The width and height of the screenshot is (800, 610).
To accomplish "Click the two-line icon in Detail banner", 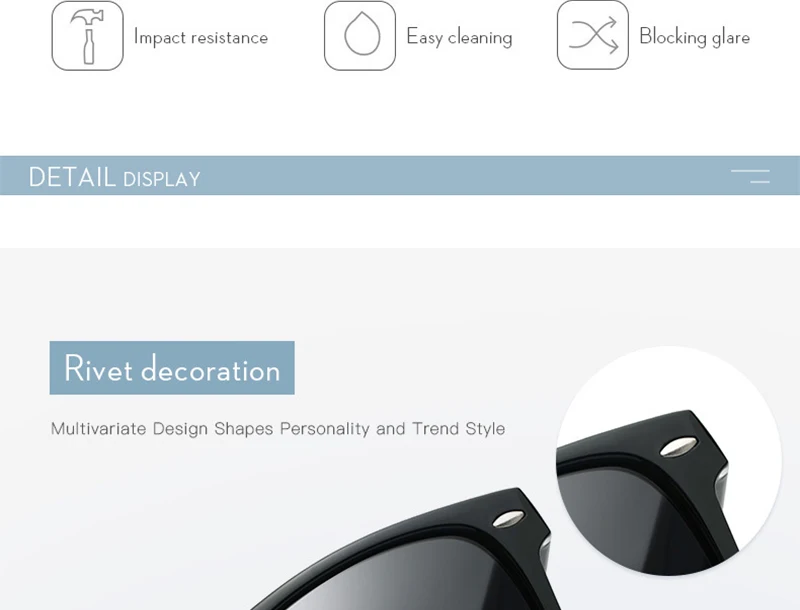I will 751,176.
